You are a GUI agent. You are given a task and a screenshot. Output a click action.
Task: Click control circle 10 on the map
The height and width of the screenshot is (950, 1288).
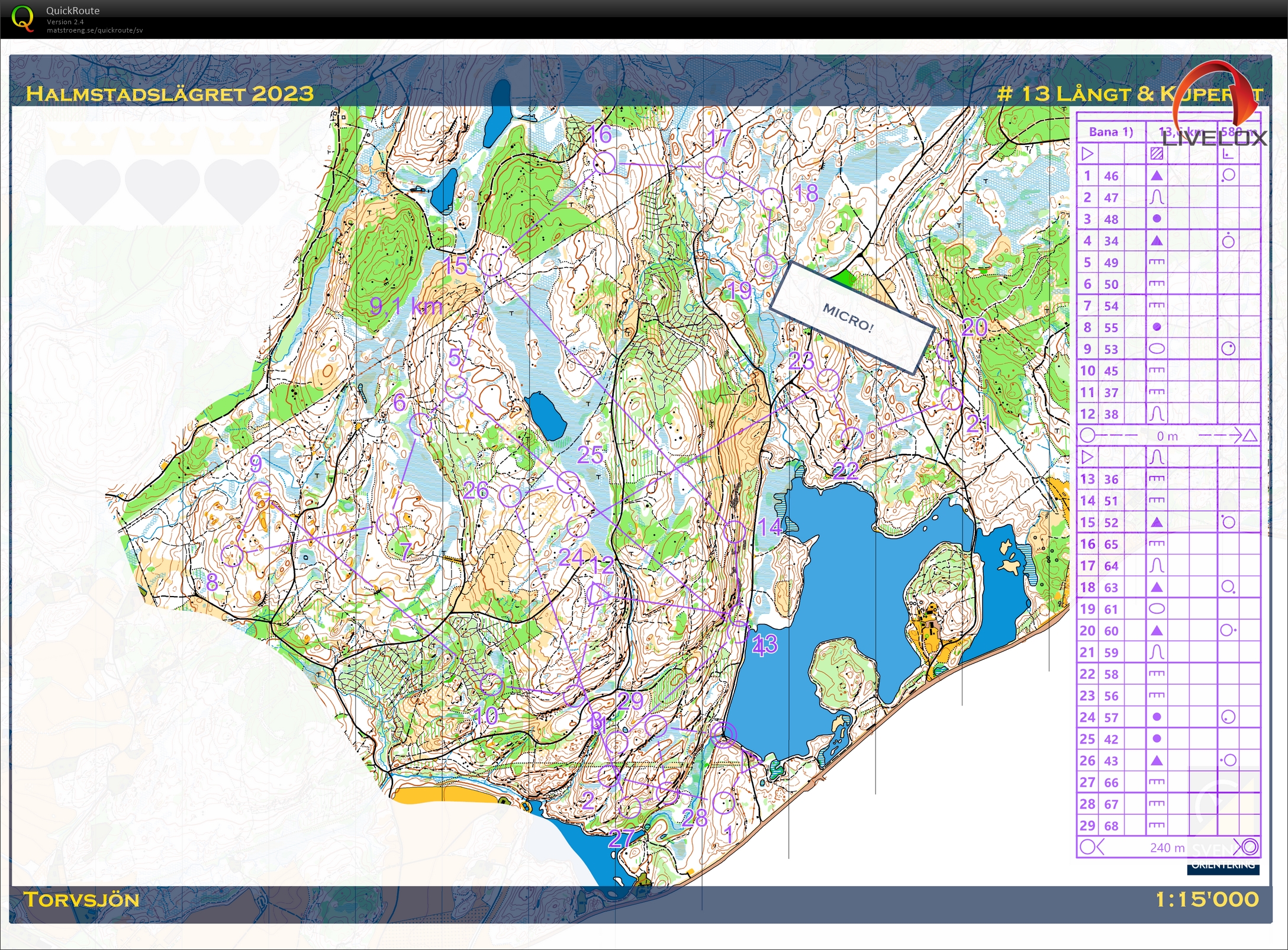point(491,685)
